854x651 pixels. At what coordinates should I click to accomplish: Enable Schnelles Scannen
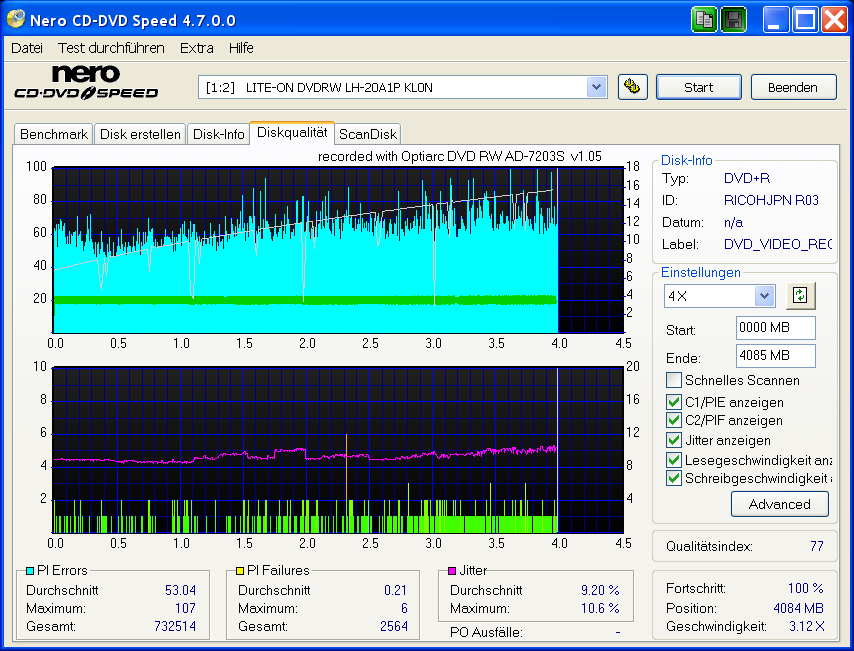(x=674, y=380)
